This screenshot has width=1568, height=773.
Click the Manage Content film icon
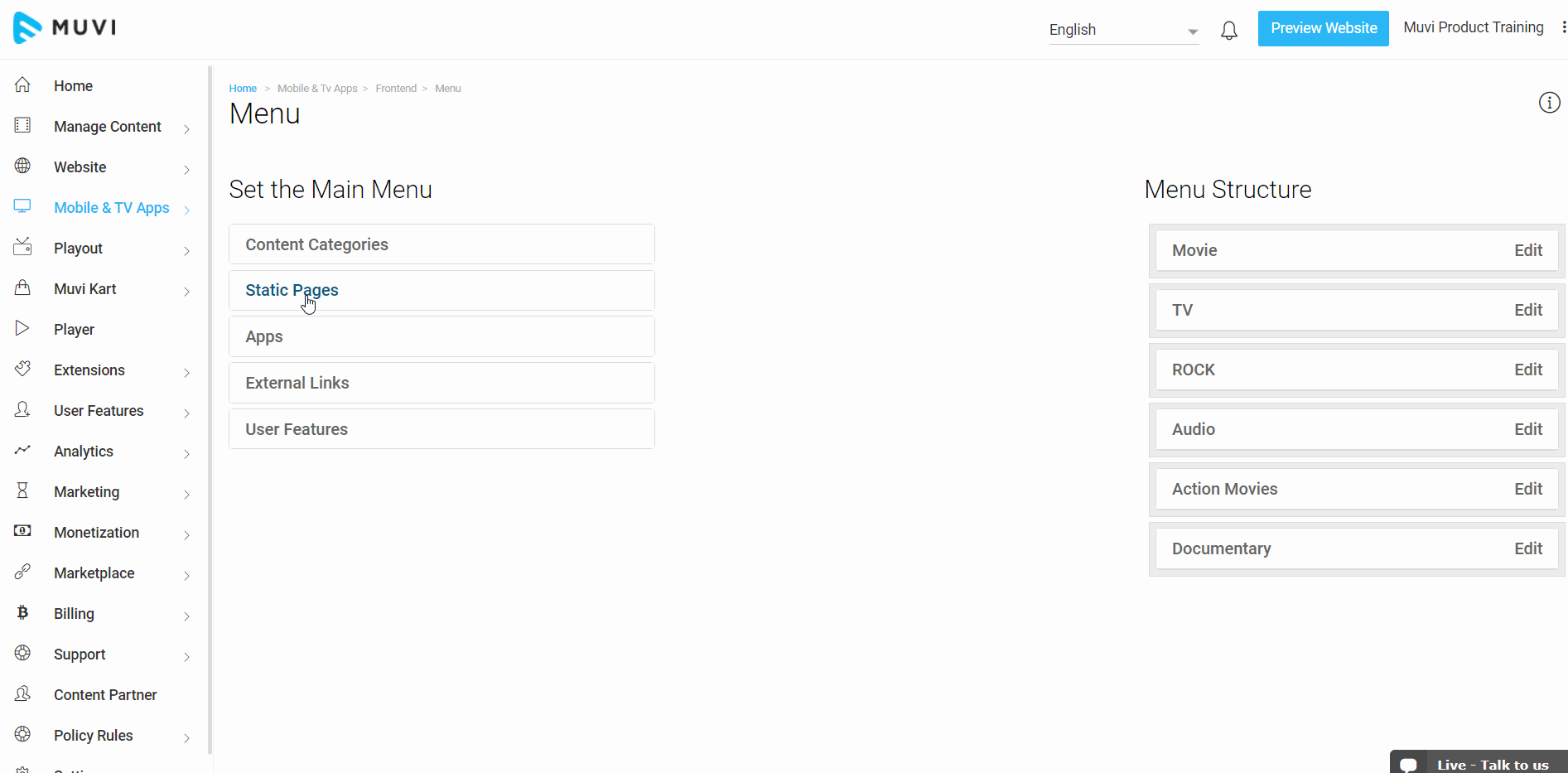(x=22, y=125)
